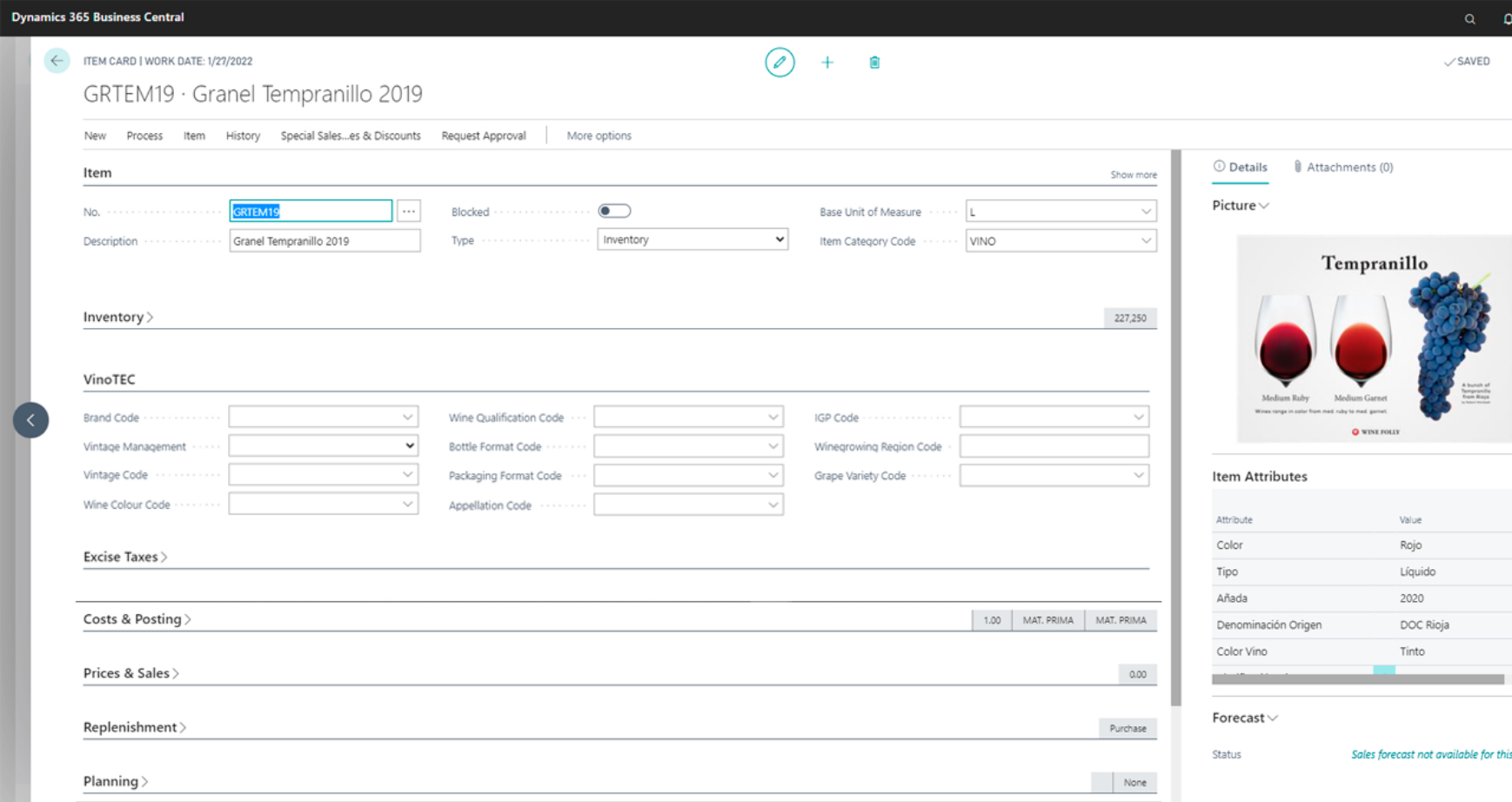Open the History menu
Image resolution: width=1512 pixels, height=802 pixels.
click(x=243, y=136)
